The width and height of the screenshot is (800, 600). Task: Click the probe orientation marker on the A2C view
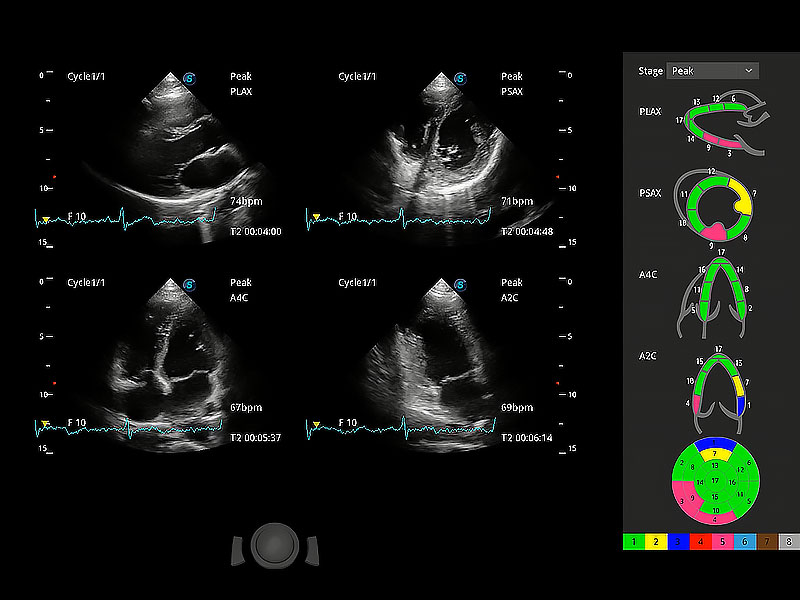(x=459, y=284)
